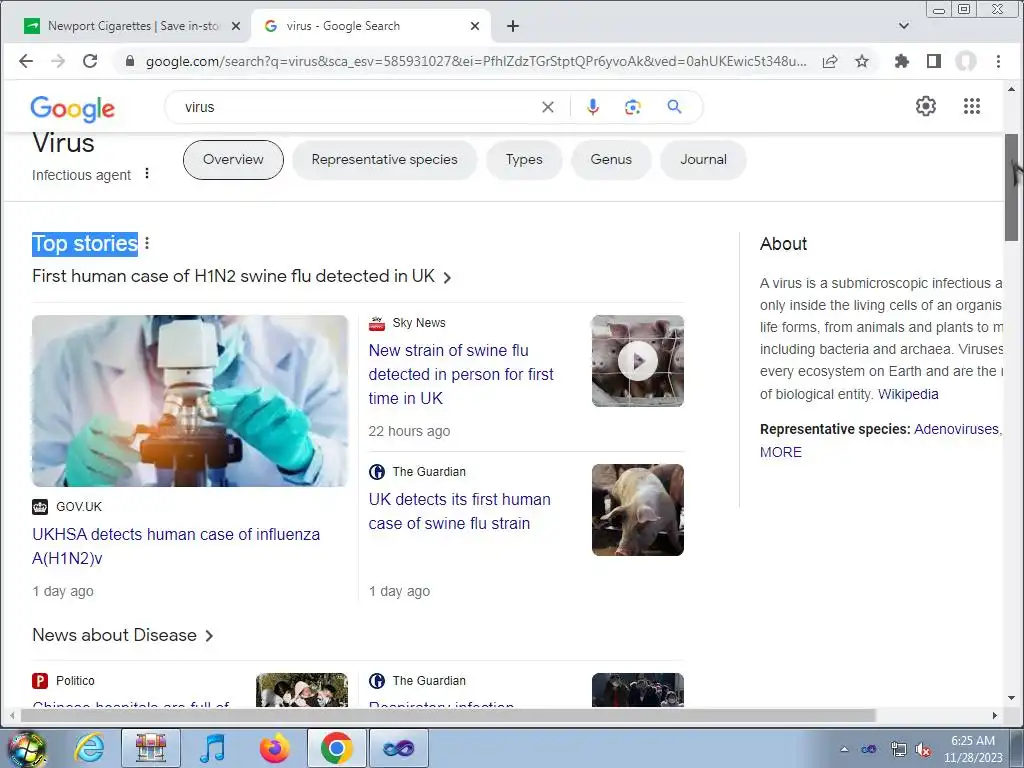This screenshot has height=768, width=1024.
Task: Open Chrome's three-dot menu
Action: 998,61
